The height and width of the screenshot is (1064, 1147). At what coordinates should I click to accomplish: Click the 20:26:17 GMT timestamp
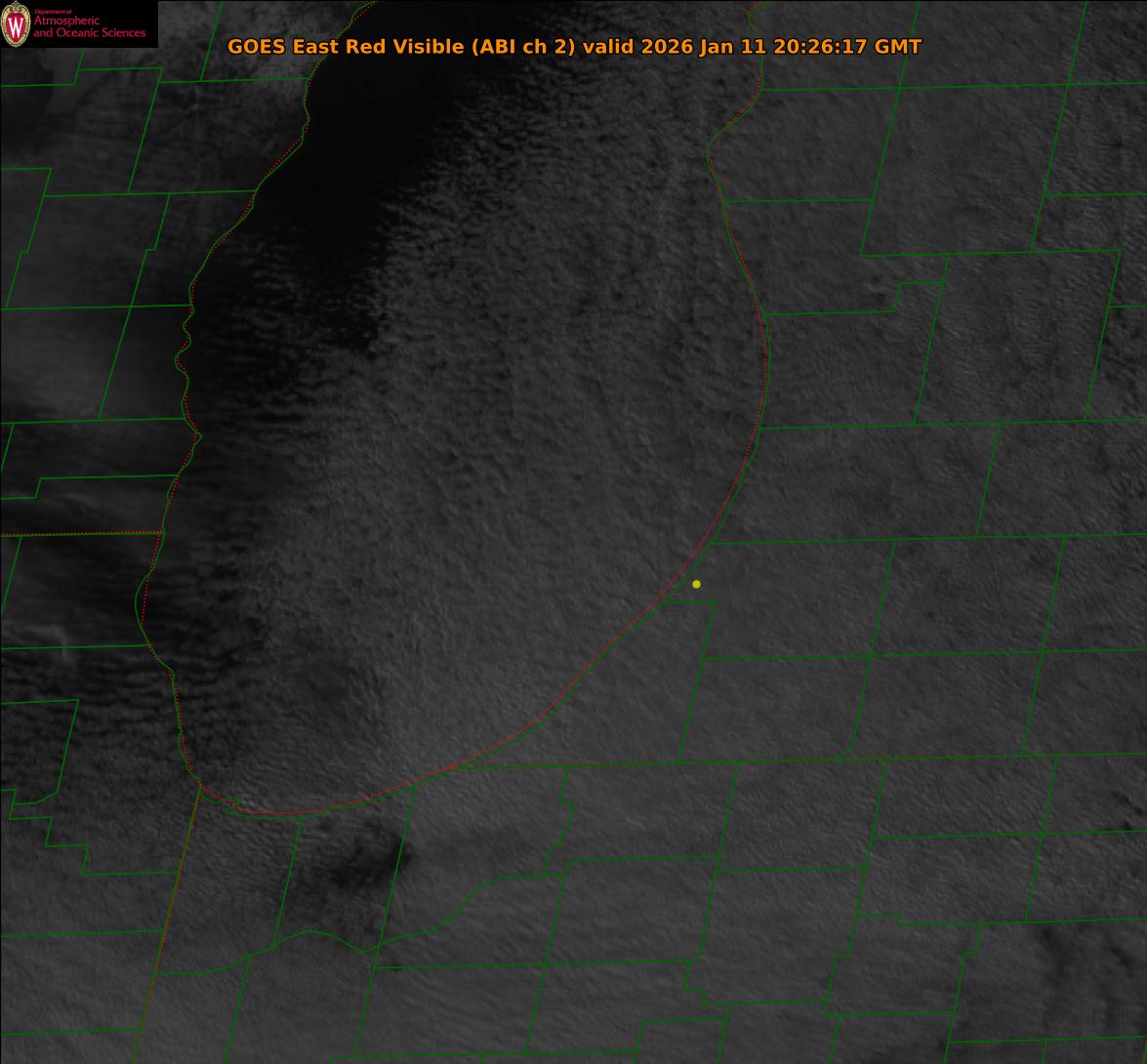point(847,46)
